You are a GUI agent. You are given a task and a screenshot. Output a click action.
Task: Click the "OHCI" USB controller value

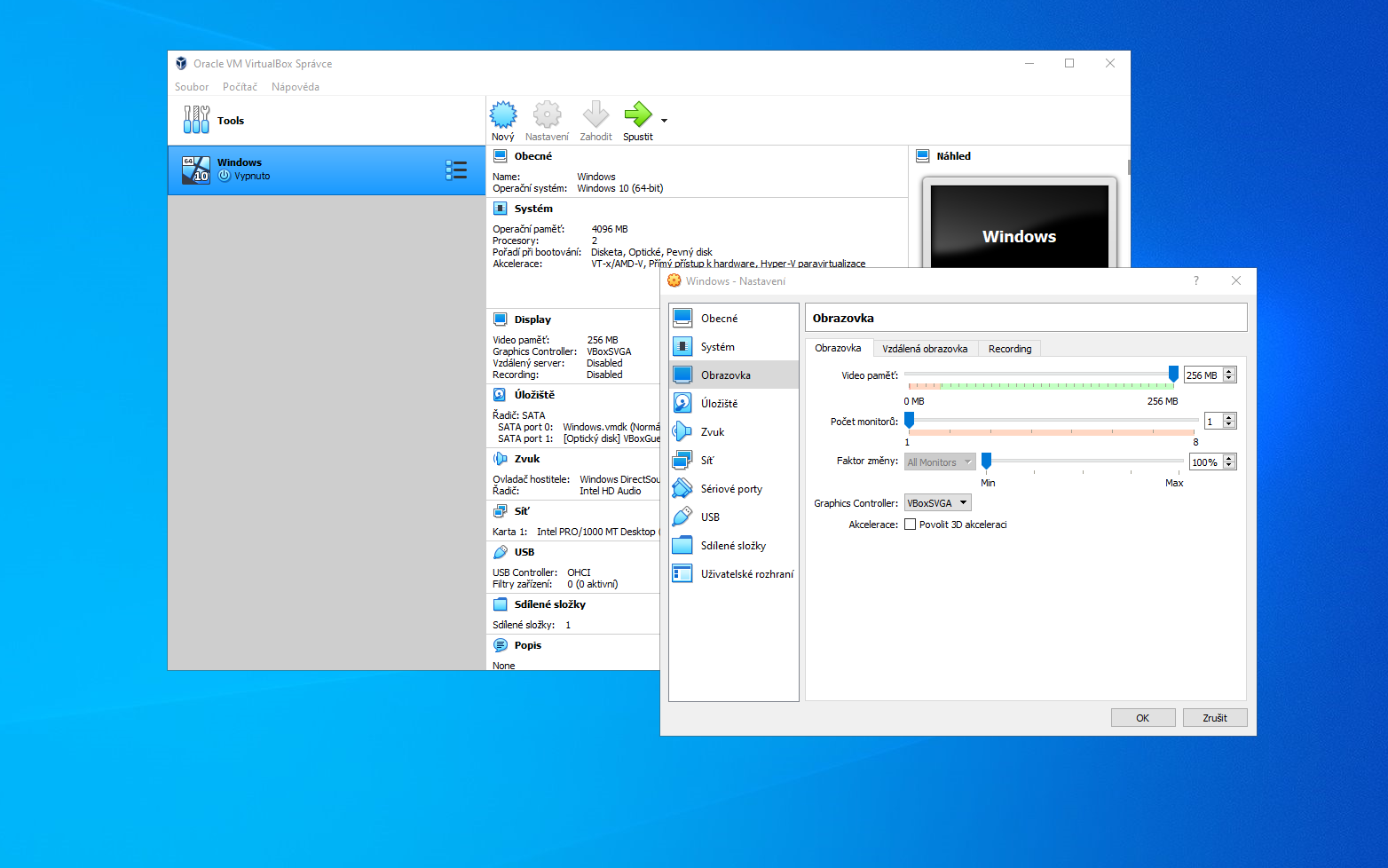click(579, 572)
